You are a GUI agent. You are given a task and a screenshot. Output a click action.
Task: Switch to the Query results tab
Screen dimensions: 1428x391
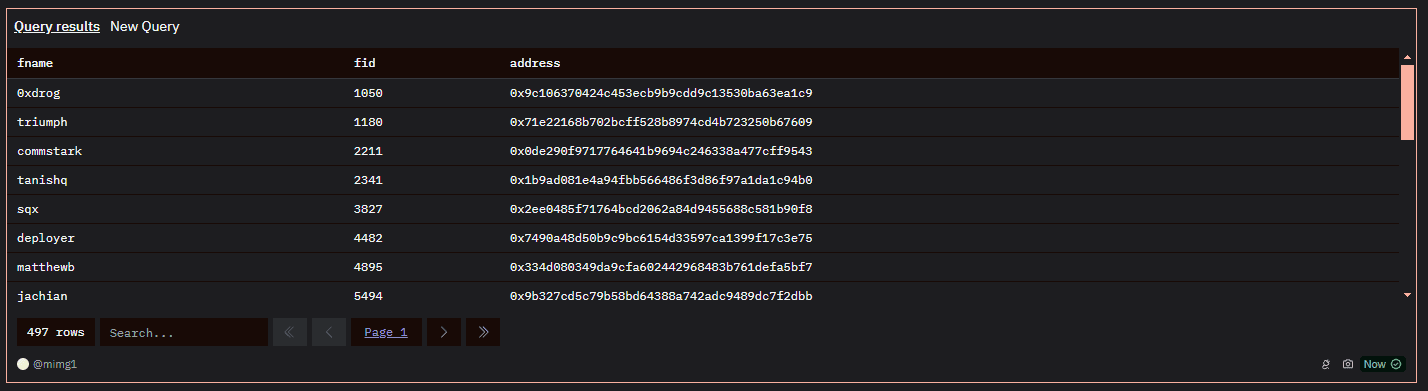coord(57,27)
